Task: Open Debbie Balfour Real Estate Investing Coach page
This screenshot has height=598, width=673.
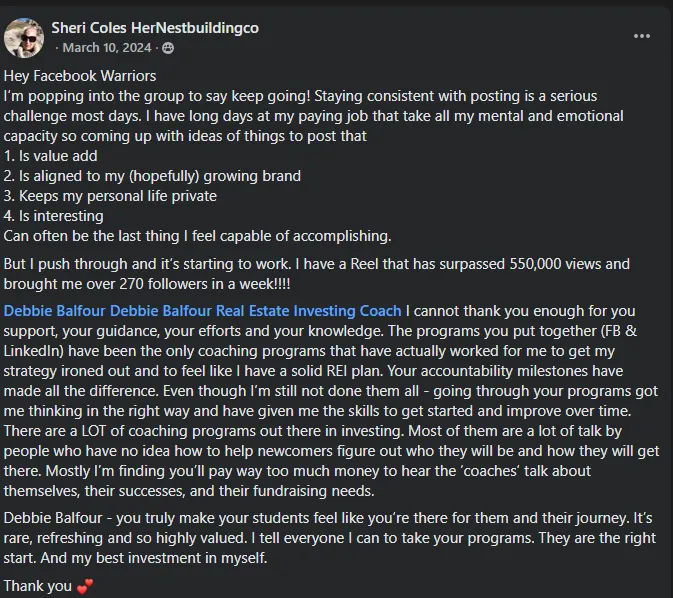Action: click(x=255, y=311)
